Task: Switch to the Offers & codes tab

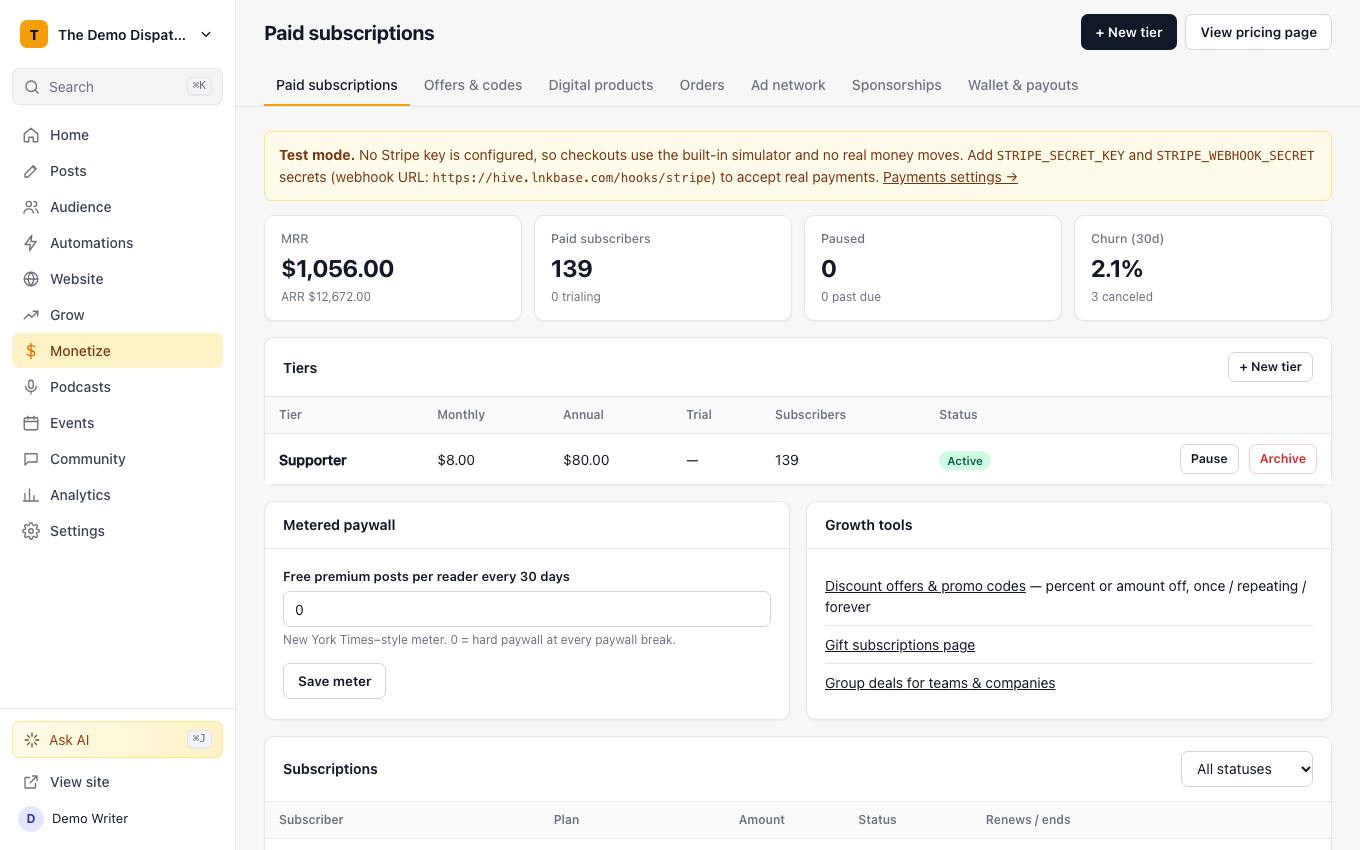Action: tap(473, 85)
